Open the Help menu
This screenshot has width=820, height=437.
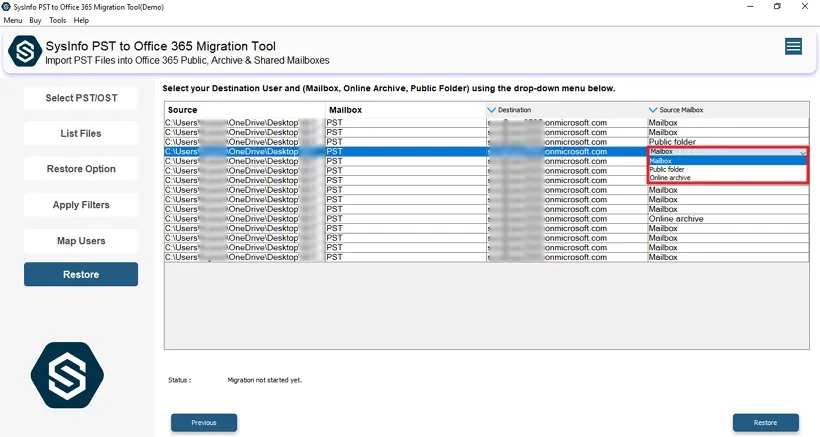pos(81,20)
